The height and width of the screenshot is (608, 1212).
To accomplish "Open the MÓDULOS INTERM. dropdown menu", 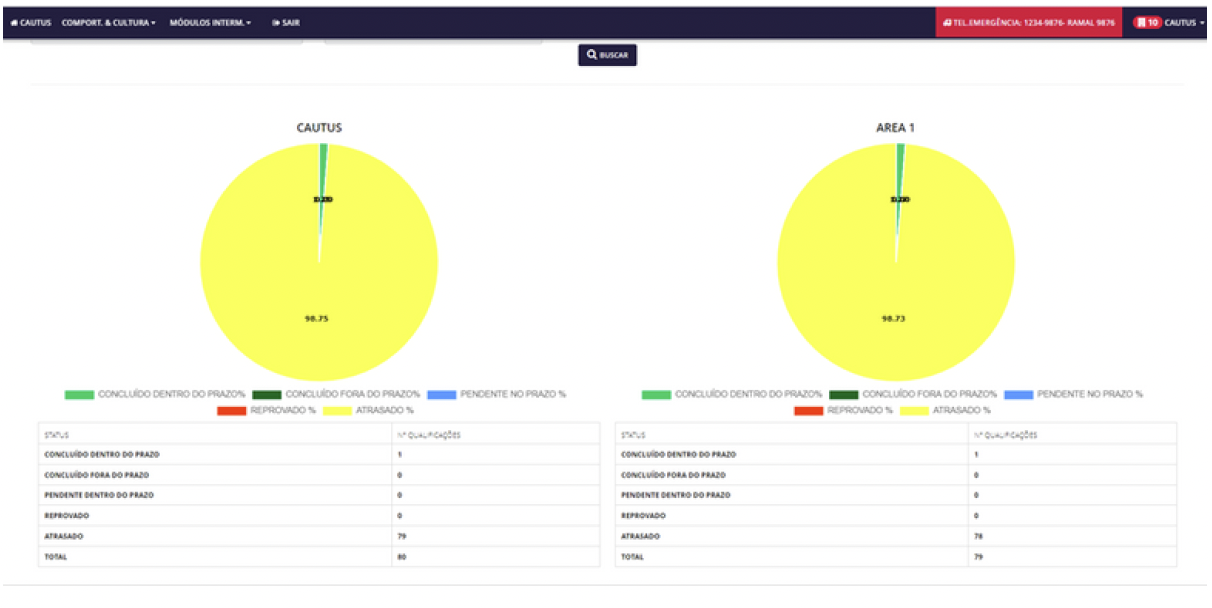I will [210, 23].
